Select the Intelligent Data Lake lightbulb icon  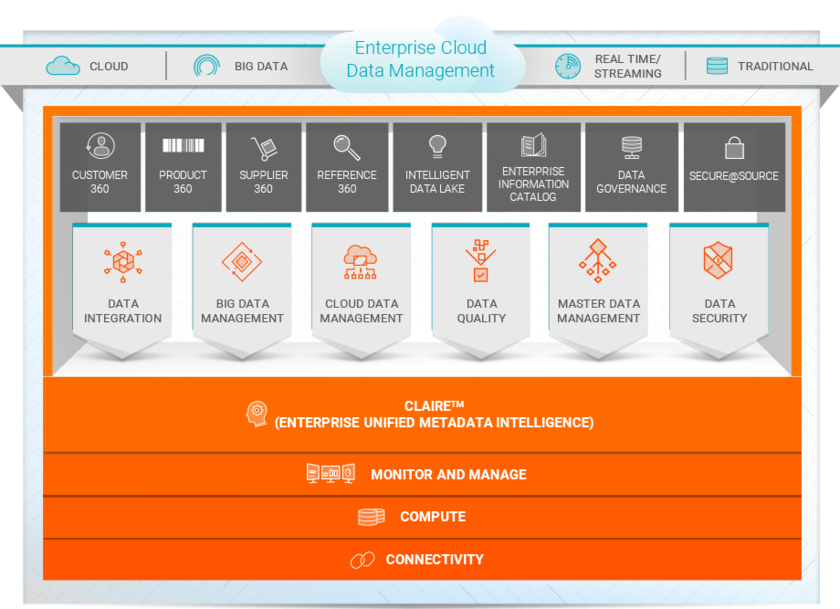coord(437,146)
